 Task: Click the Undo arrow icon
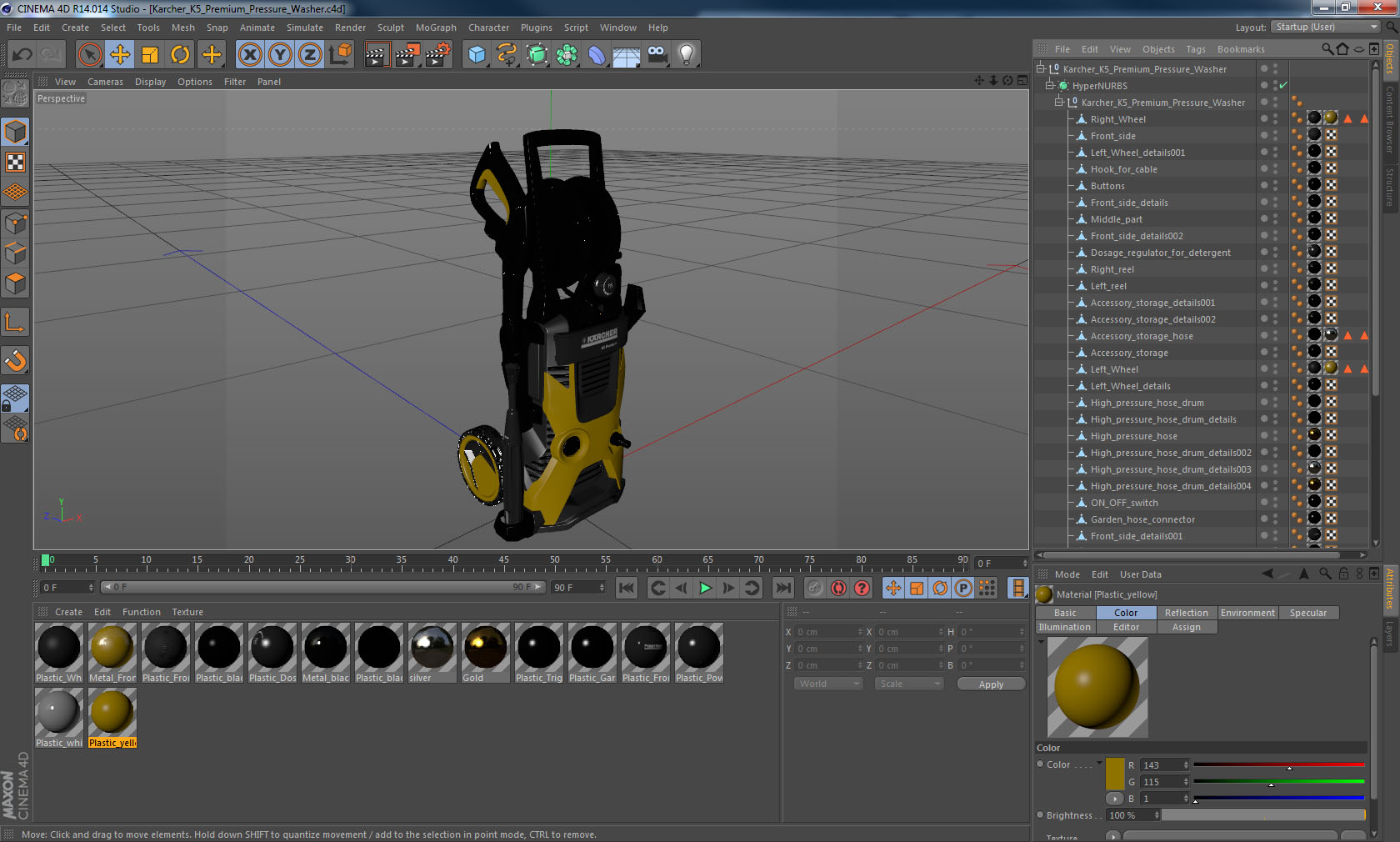(22, 55)
